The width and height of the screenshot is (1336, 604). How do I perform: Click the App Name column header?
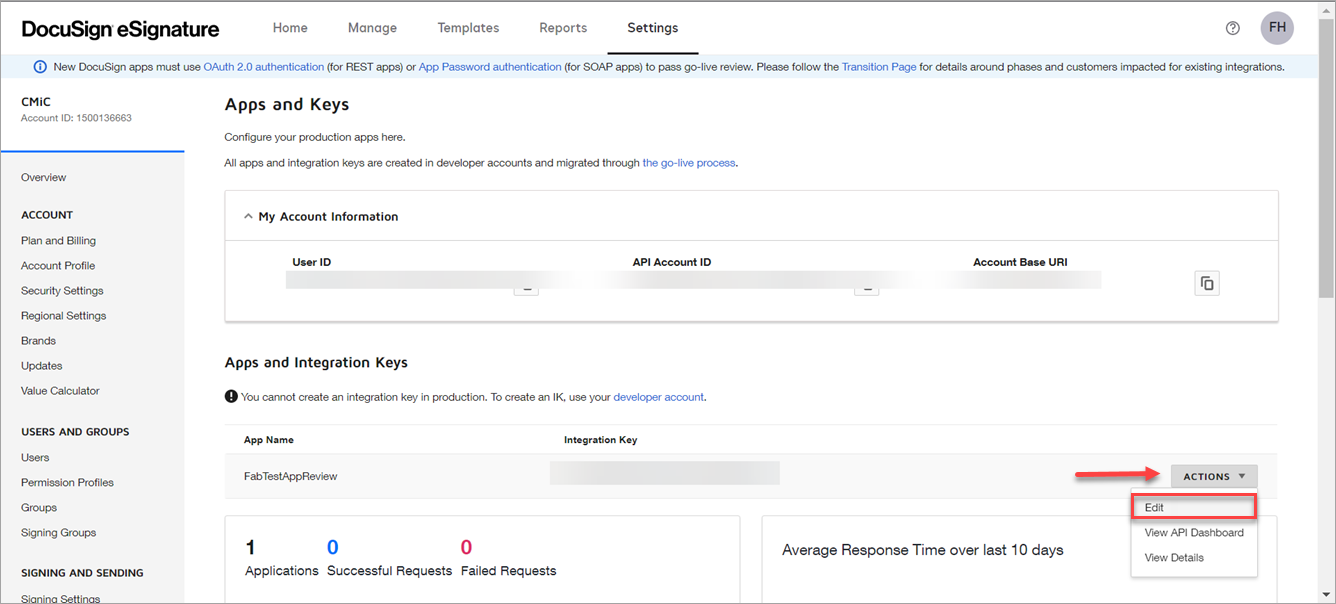(x=269, y=440)
